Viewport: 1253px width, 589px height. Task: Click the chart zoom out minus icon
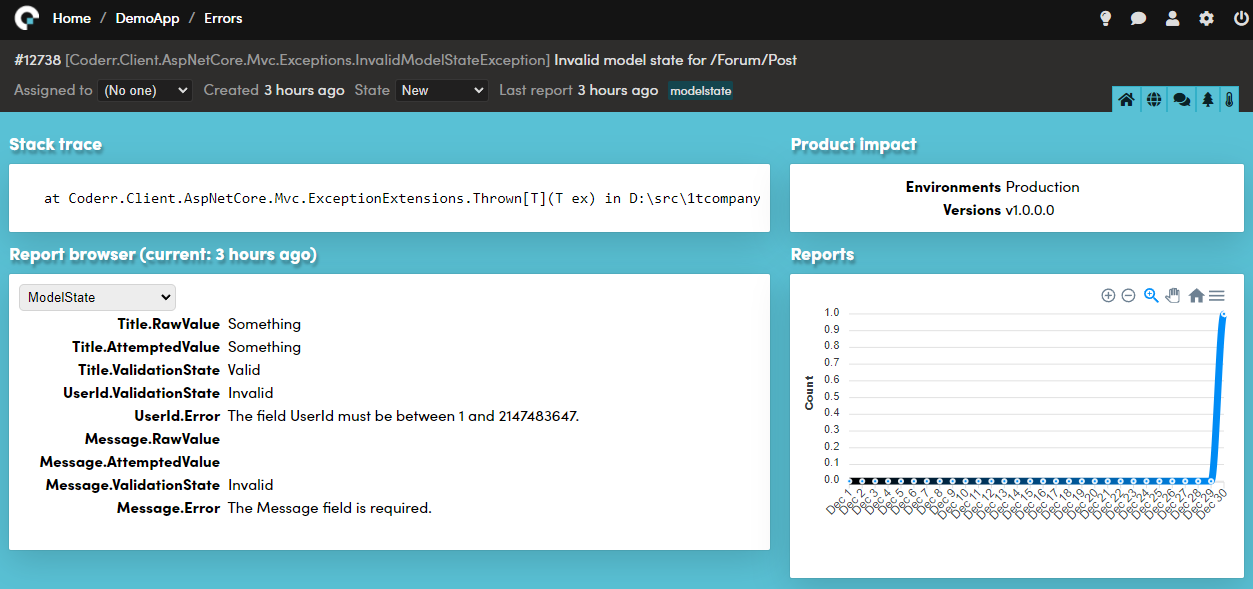tap(1128, 295)
